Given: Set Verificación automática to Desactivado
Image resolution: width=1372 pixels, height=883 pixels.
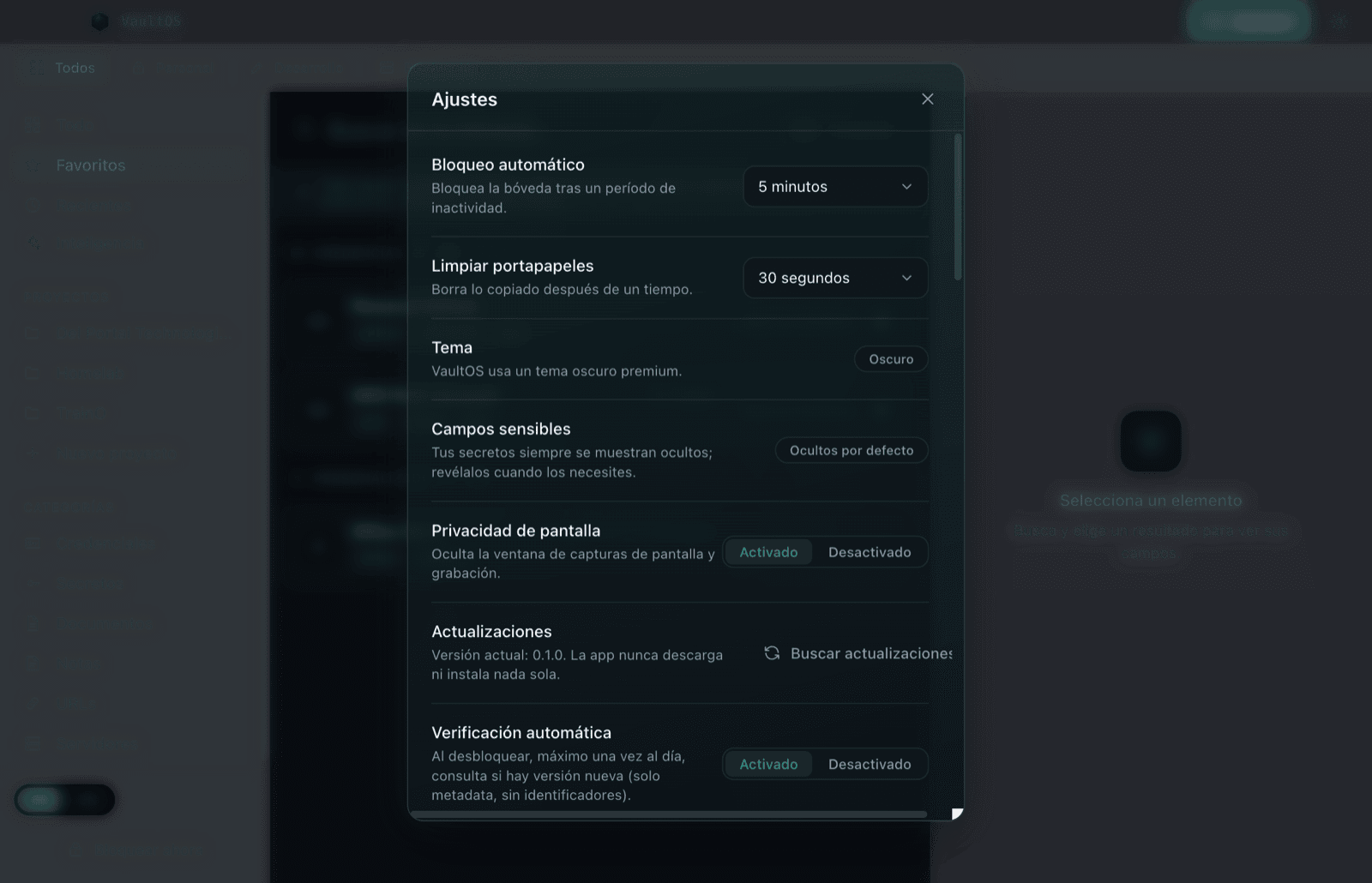Looking at the screenshot, I should (x=870, y=764).
